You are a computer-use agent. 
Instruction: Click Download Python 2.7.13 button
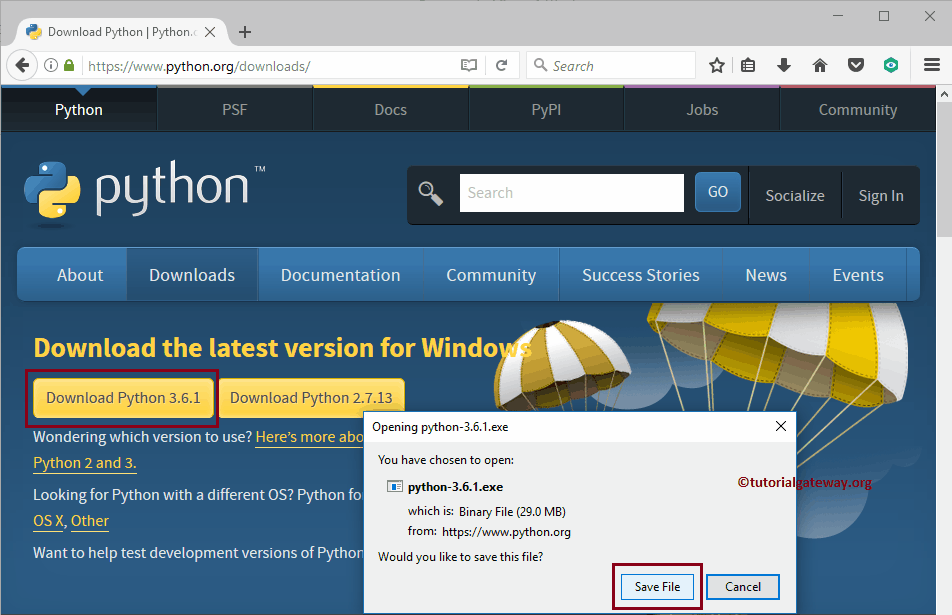pyautogui.click(x=311, y=398)
